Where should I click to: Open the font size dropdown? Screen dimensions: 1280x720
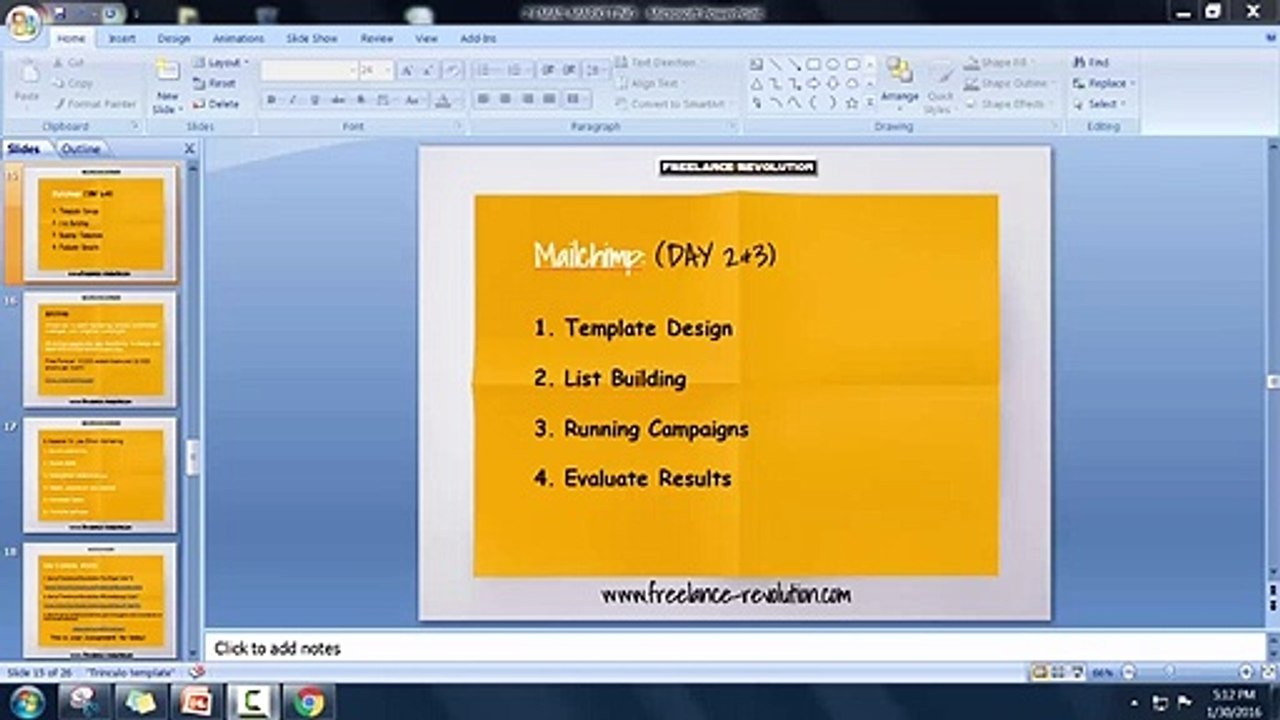[376, 71]
